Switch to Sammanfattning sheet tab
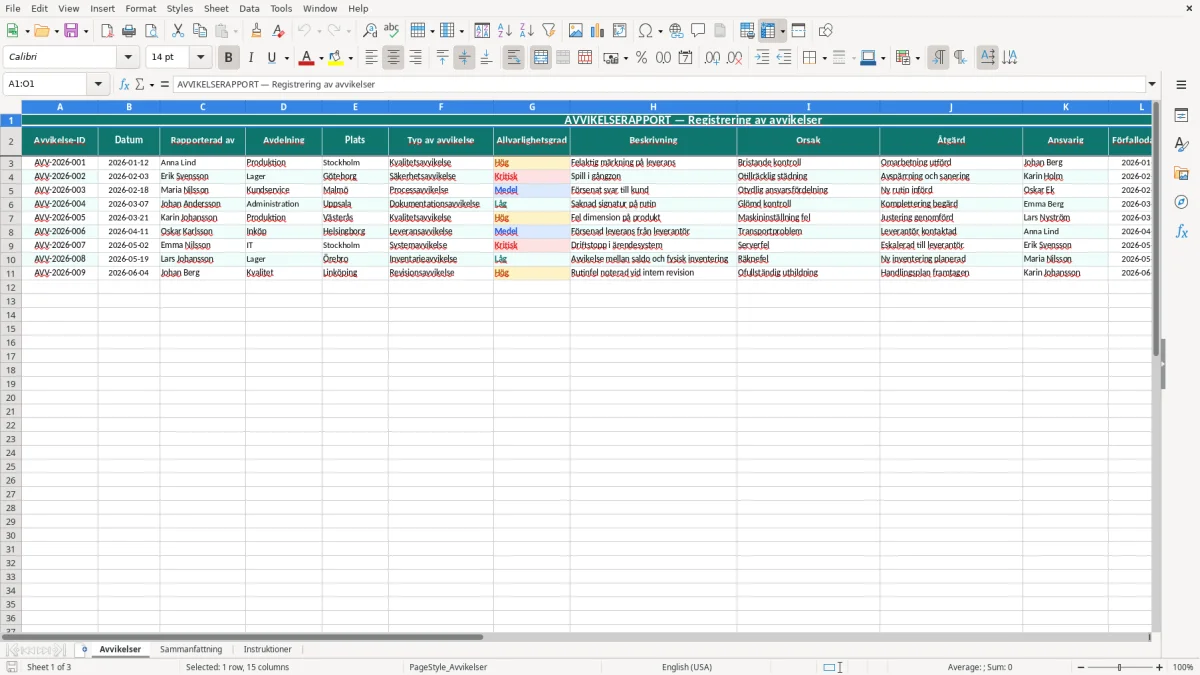Viewport: 1200px width, 675px height. point(191,649)
